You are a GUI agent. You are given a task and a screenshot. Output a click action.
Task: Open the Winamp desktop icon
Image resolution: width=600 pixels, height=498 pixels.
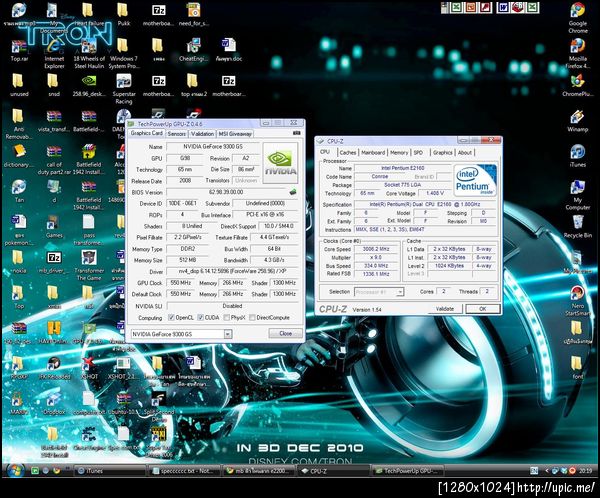[x=577, y=121]
